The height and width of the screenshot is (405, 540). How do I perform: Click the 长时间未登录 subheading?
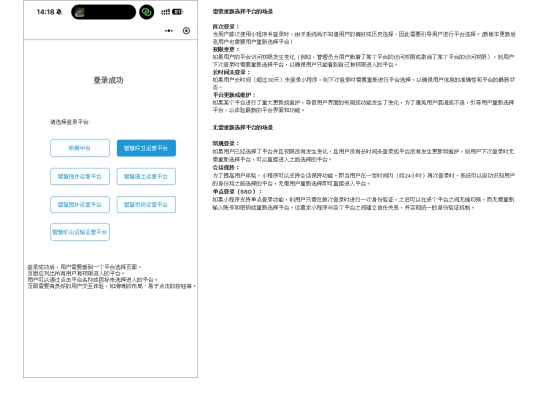coord(231,72)
